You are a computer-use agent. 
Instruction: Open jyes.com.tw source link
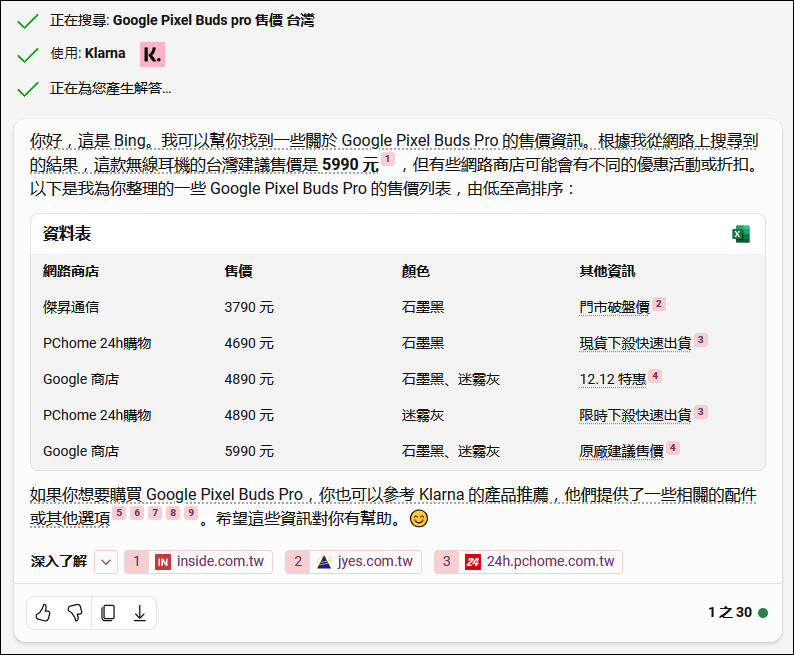[353, 562]
